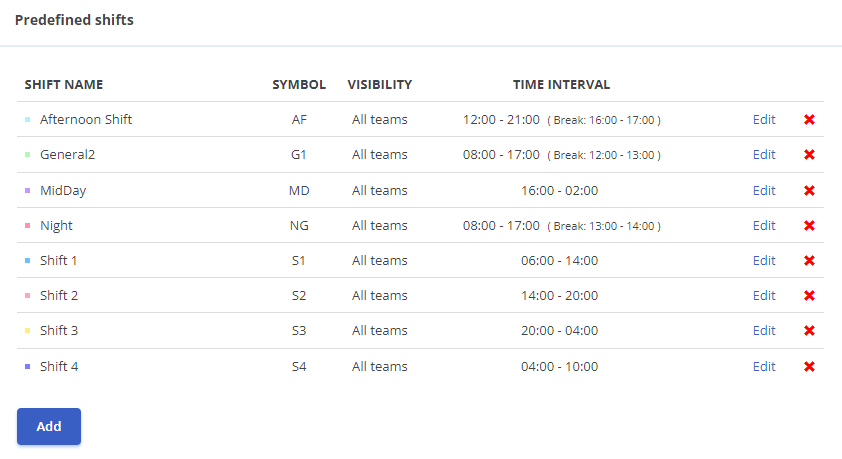This screenshot has width=842, height=459.
Task: Open the Night shift editor
Action: point(764,226)
